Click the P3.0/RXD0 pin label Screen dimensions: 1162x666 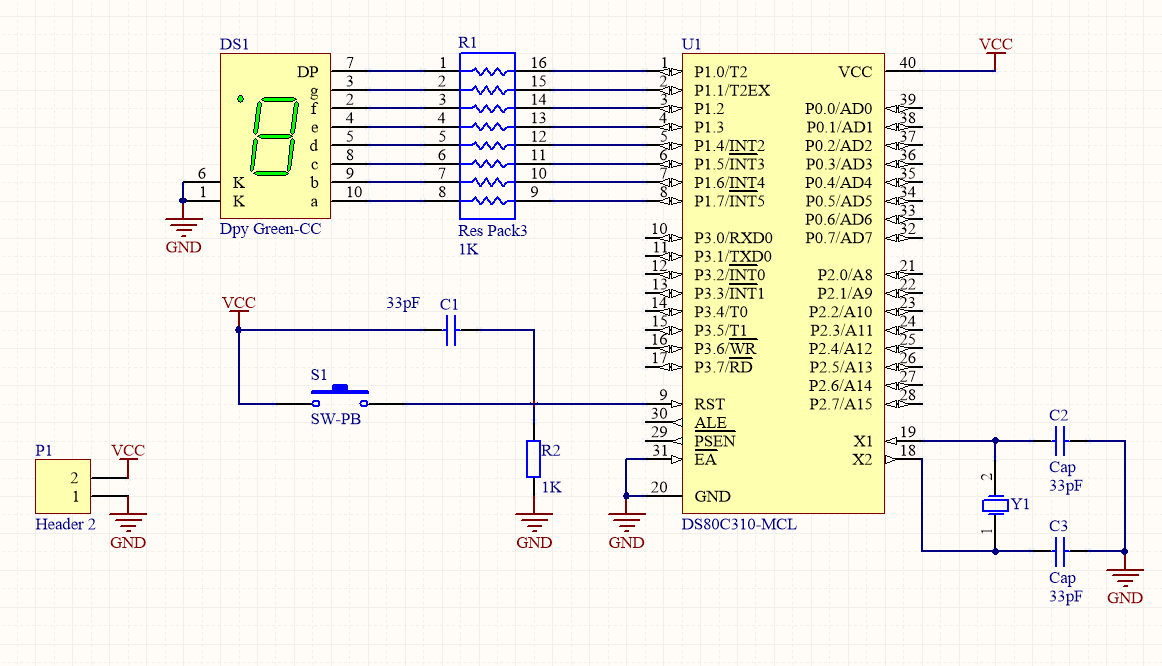point(733,238)
